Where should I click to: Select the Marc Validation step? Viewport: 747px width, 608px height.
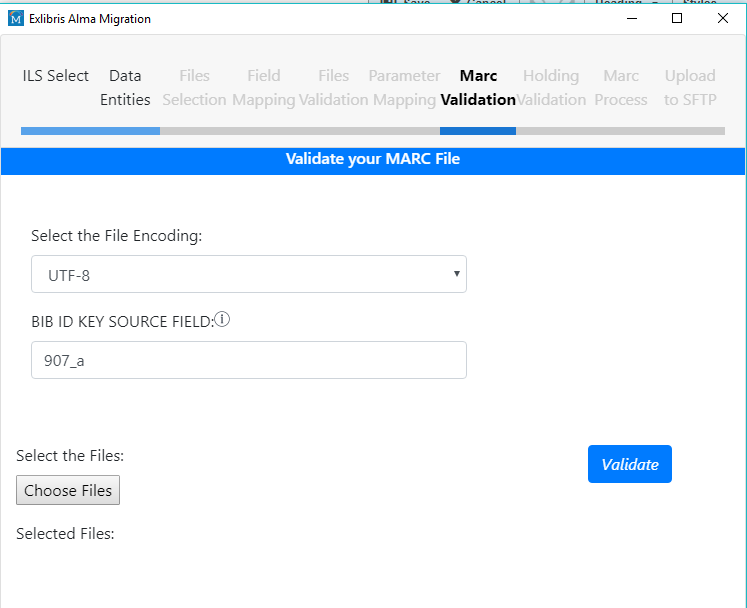(x=478, y=88)
